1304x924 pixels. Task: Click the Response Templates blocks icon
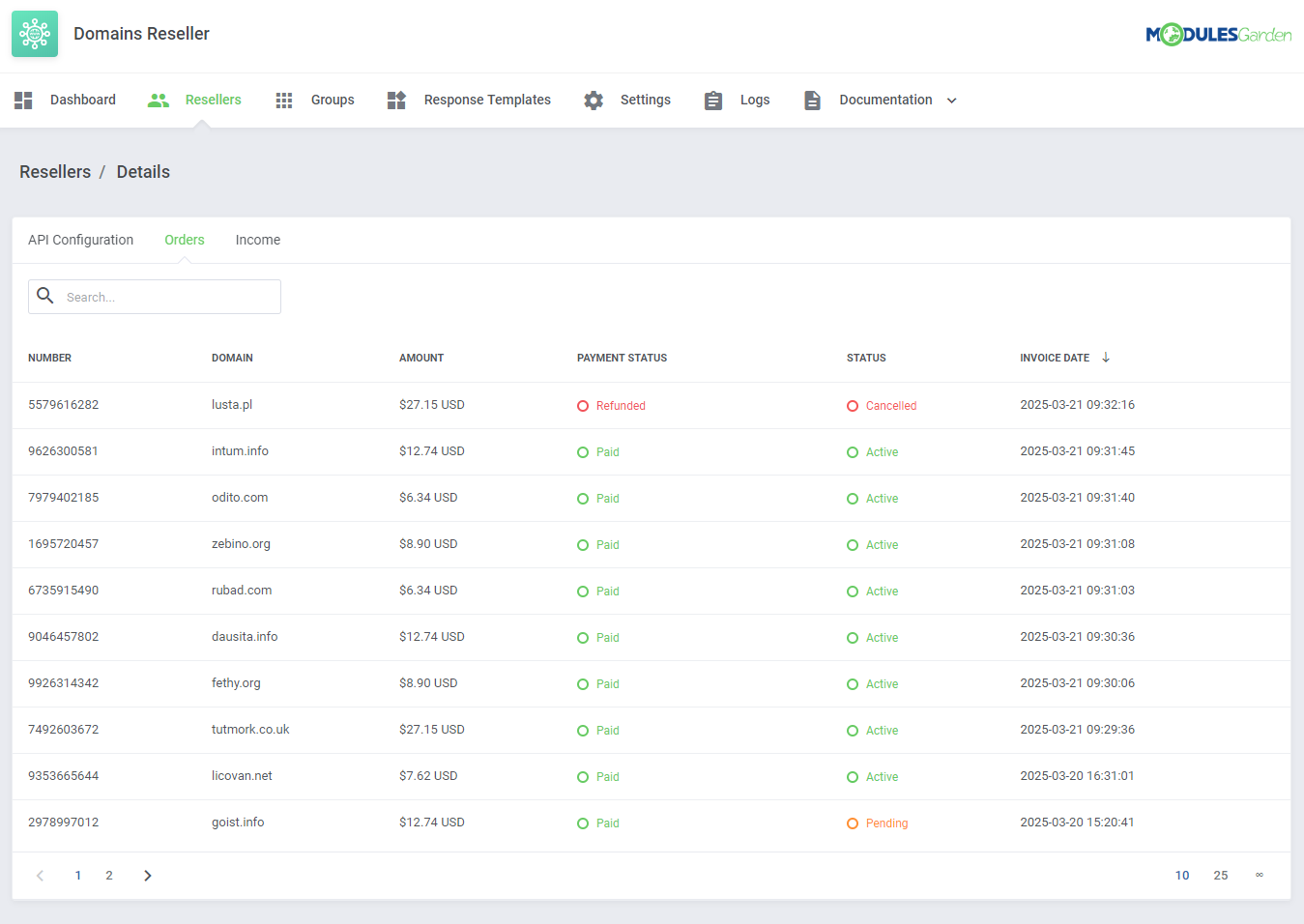[x=396, y=100]
